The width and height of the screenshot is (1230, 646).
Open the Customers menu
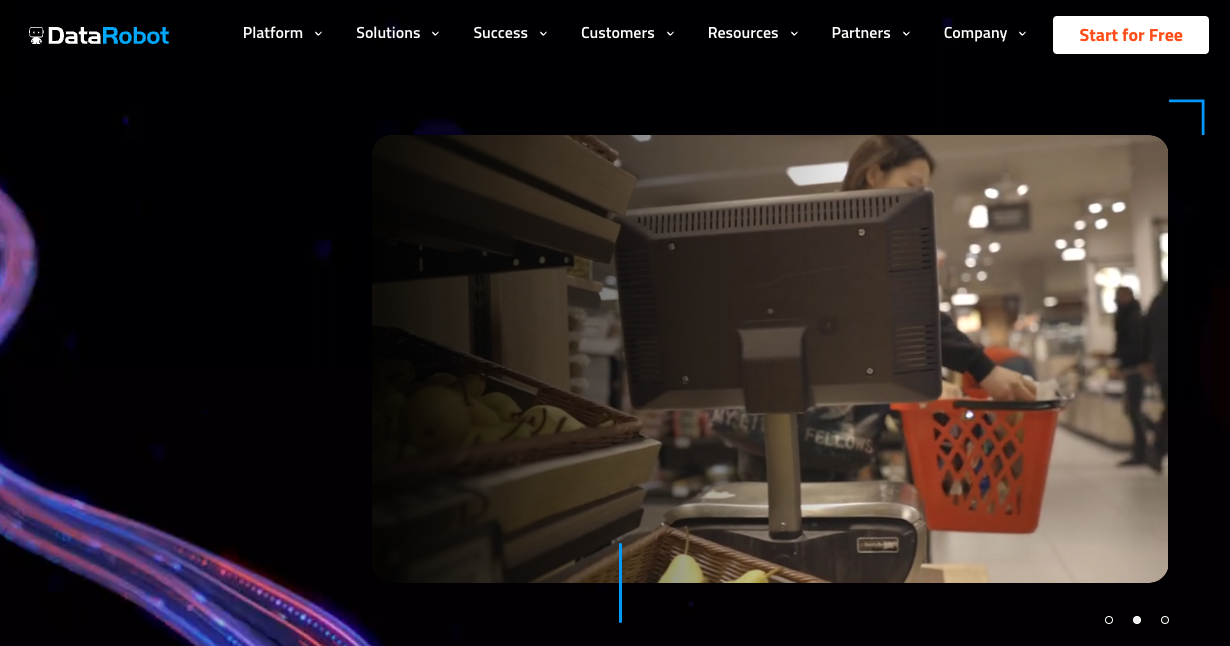click(618, 33)
